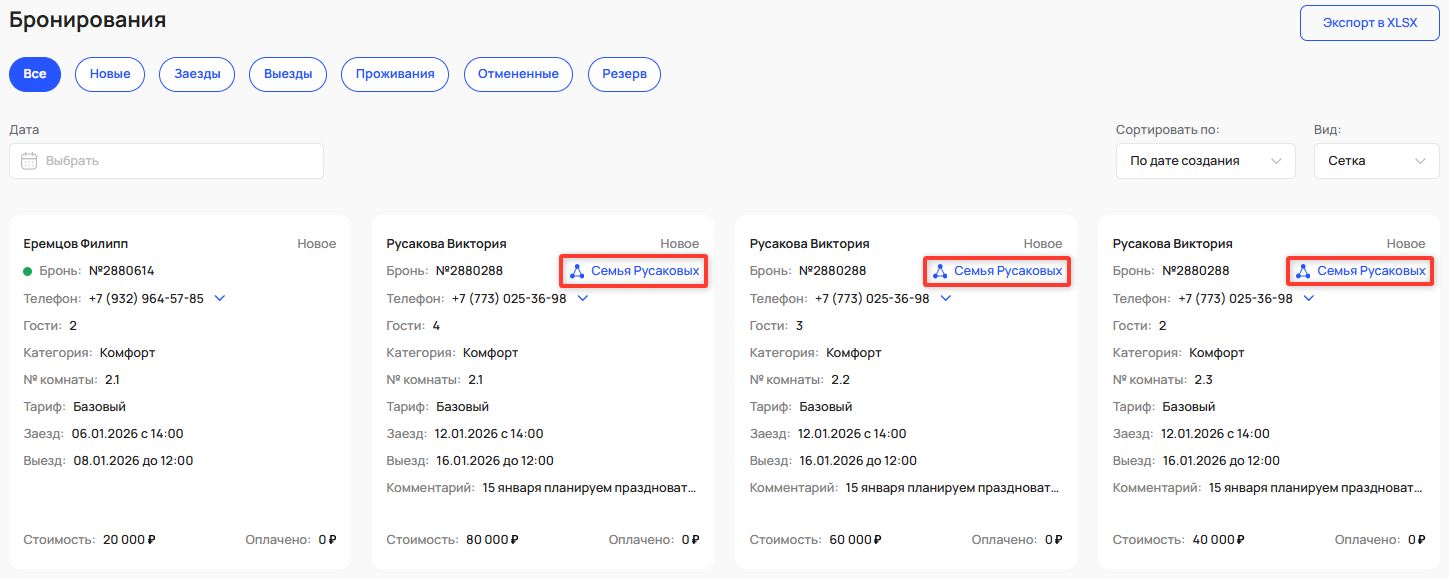Click 'Экспорт в XLSX' button
The height and width of the screenshot is (579, 1449).
(x=1369, y=23)
